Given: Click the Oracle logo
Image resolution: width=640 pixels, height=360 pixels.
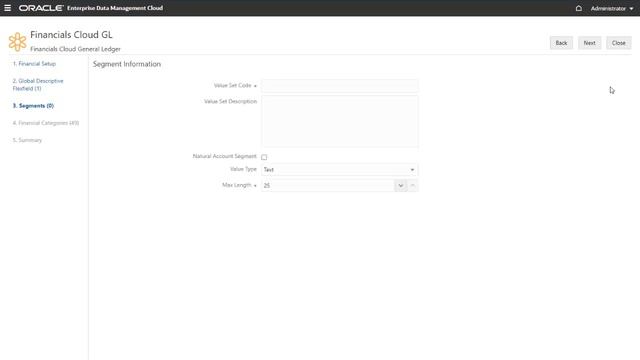Looking at the screenshot, I should click(x=41, y=8).
